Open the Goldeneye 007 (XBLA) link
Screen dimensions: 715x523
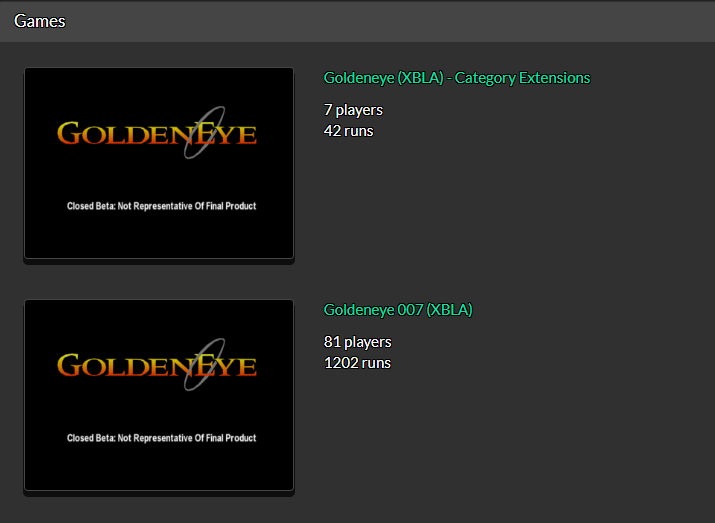398,310
